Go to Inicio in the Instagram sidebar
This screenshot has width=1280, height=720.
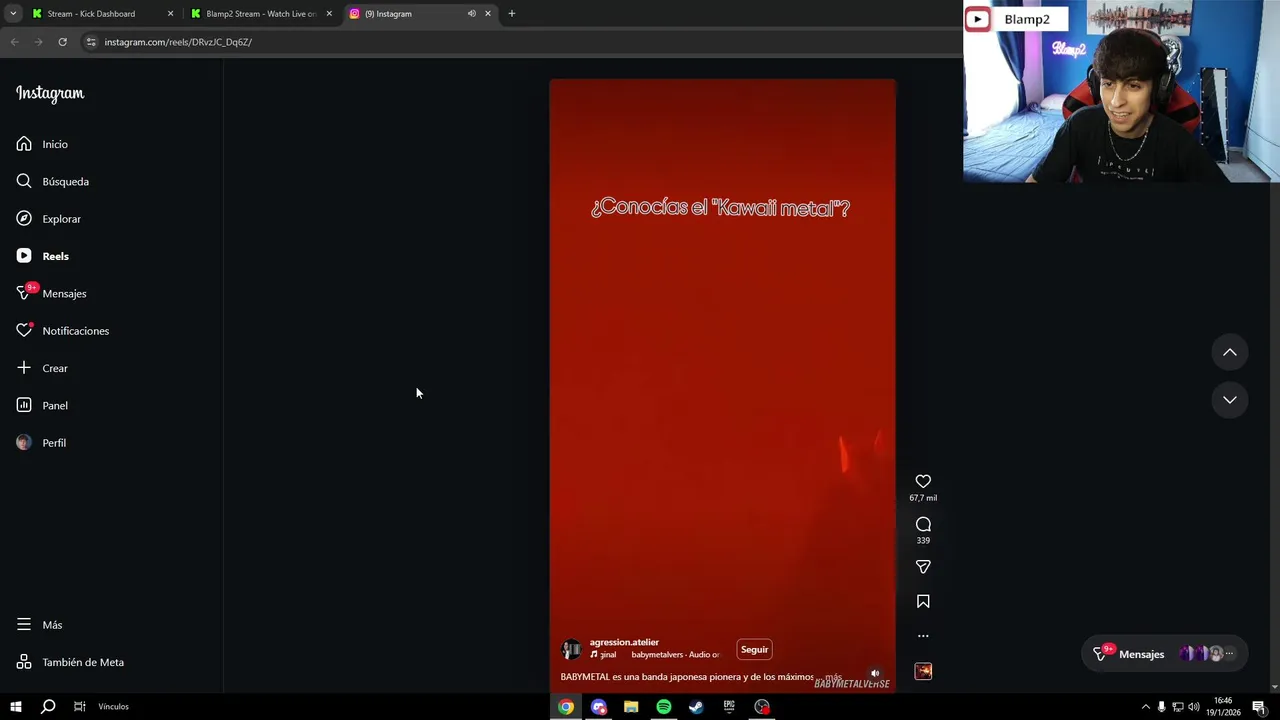(42, 144)
